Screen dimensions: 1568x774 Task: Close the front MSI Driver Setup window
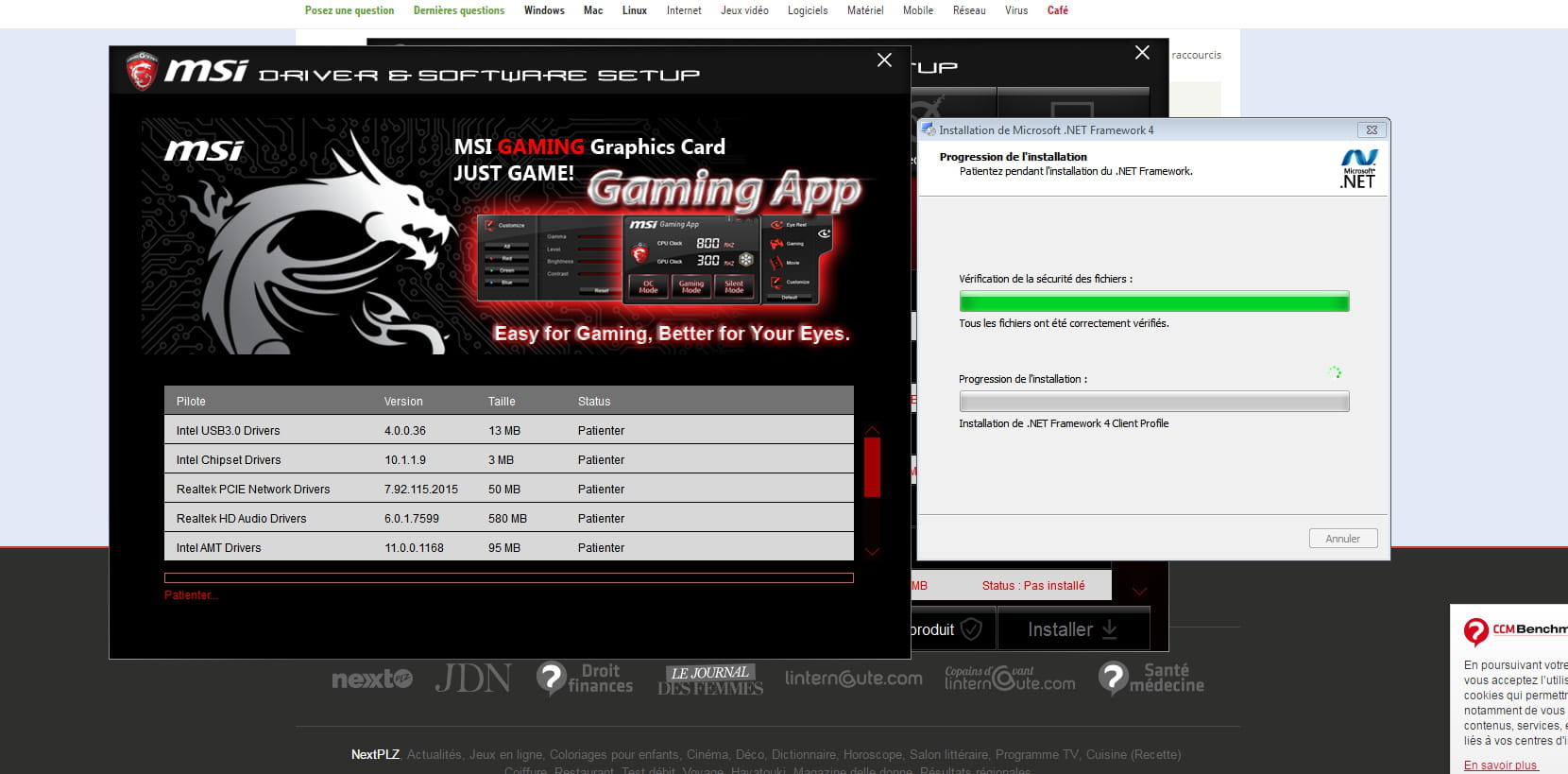(884, 60)
